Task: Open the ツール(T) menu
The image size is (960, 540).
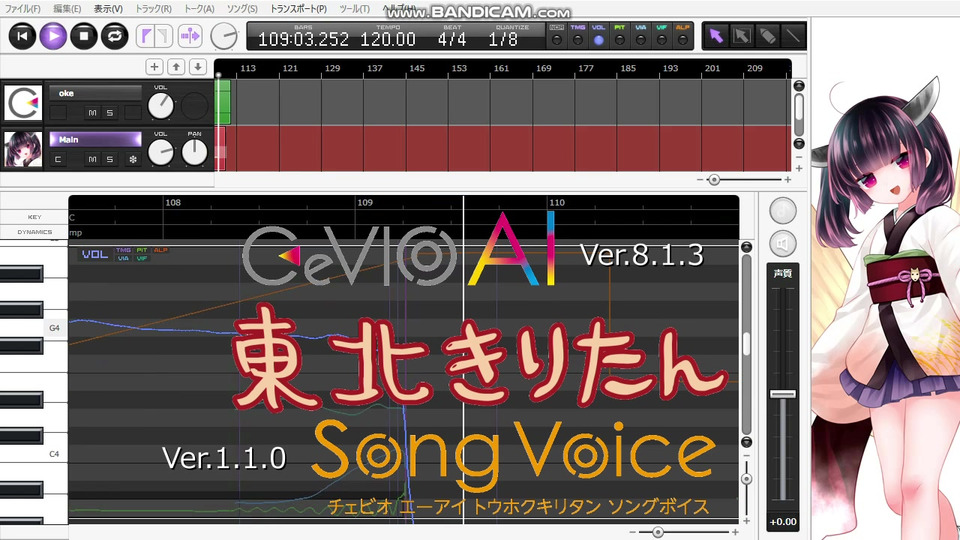Action: 354,9
